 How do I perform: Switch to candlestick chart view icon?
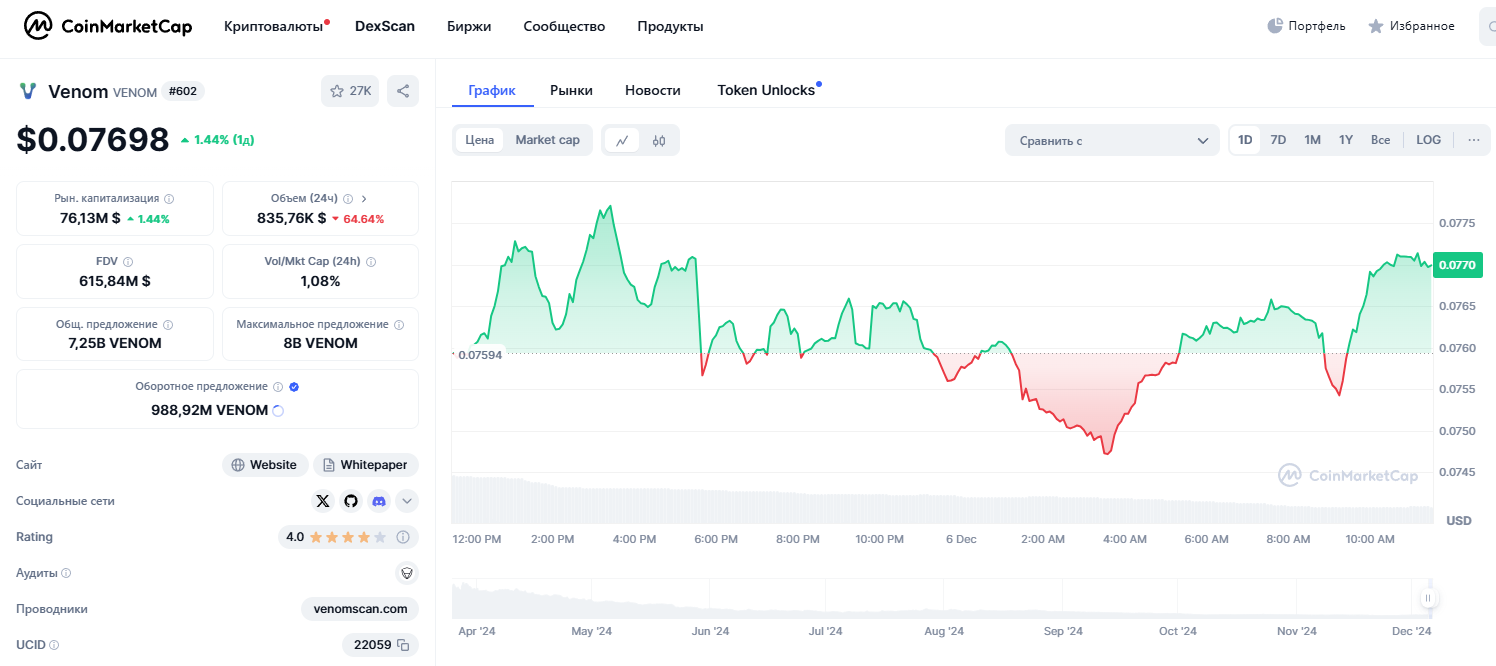click(659, 140)
